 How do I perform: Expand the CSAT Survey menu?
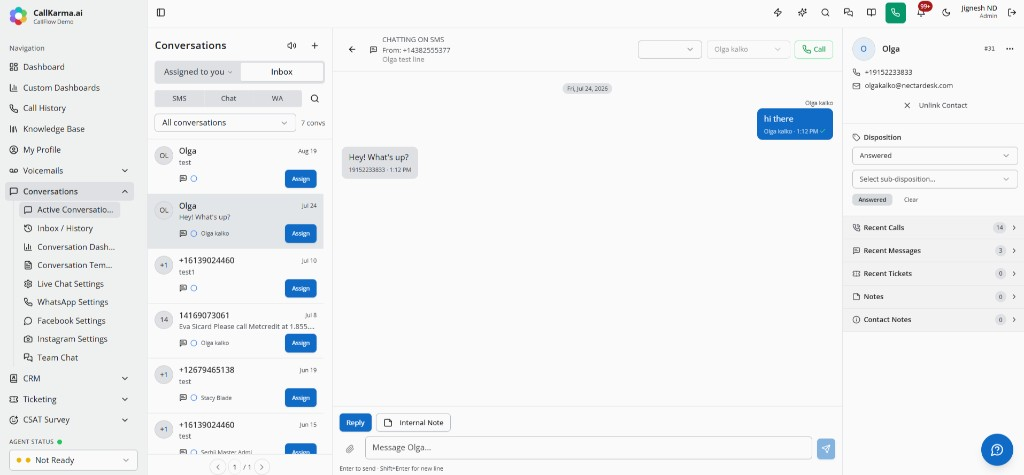(69, 420)
